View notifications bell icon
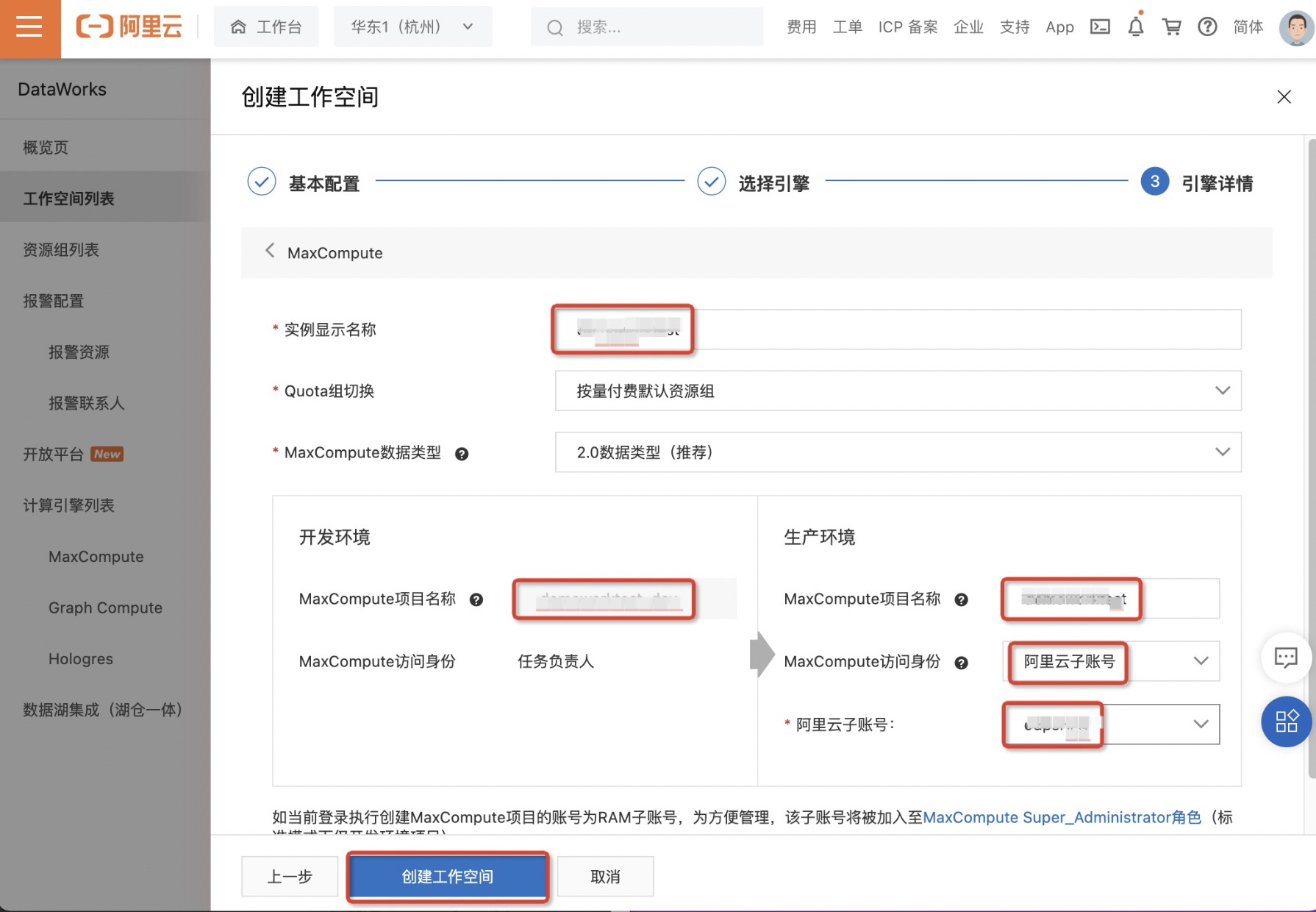This screenshot has height=912, width=1316. coord(1136,27)
